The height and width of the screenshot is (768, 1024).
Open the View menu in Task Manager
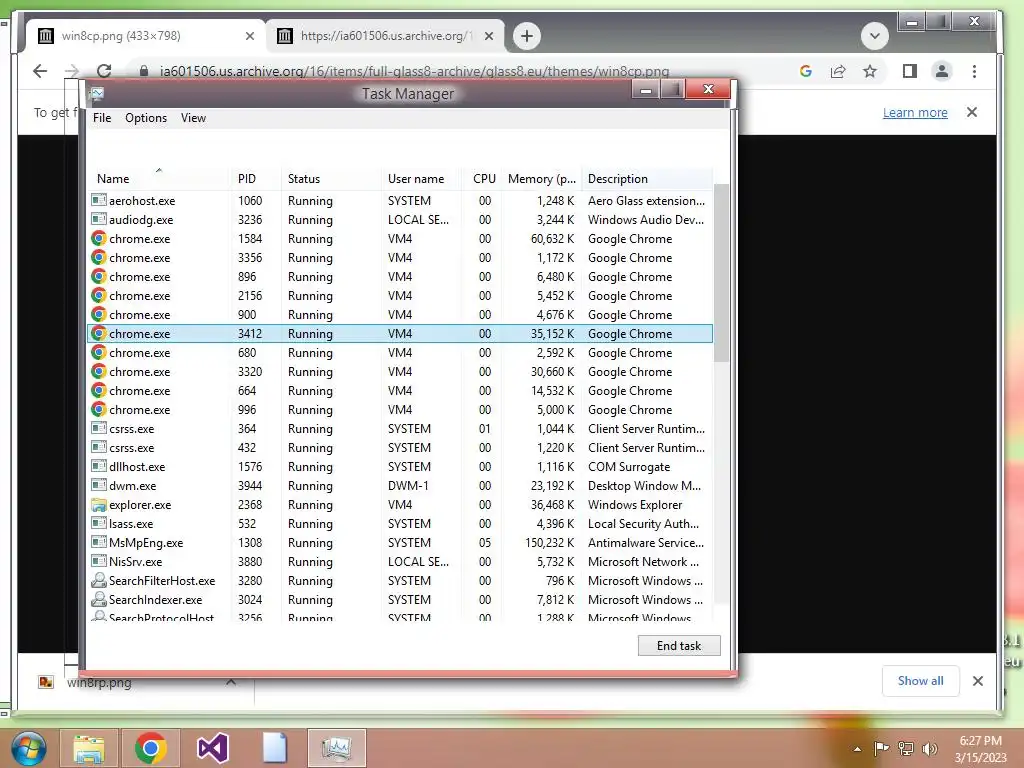pyautogui.click(x=193, y=118)
